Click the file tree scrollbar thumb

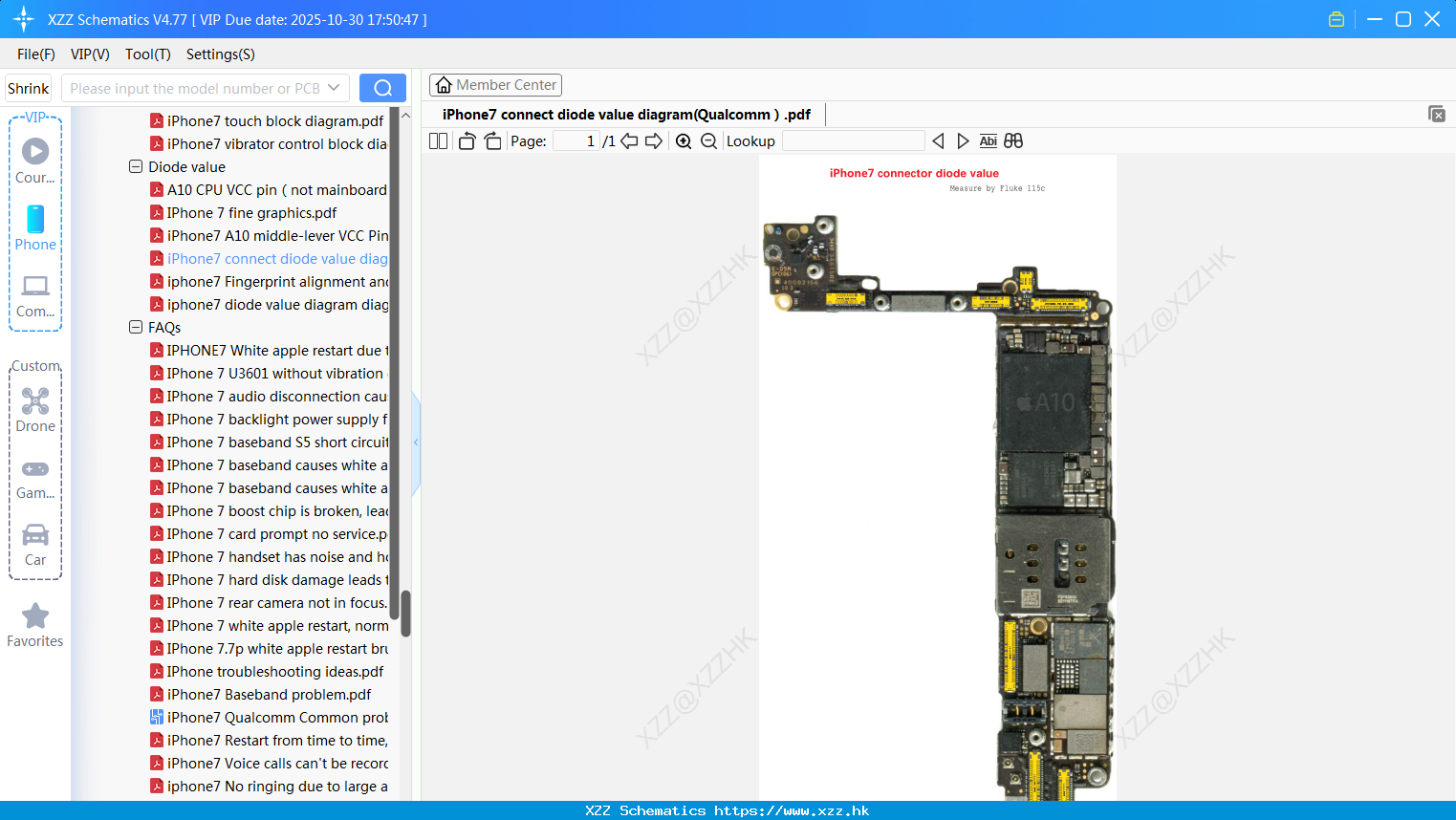click(405, 613)
